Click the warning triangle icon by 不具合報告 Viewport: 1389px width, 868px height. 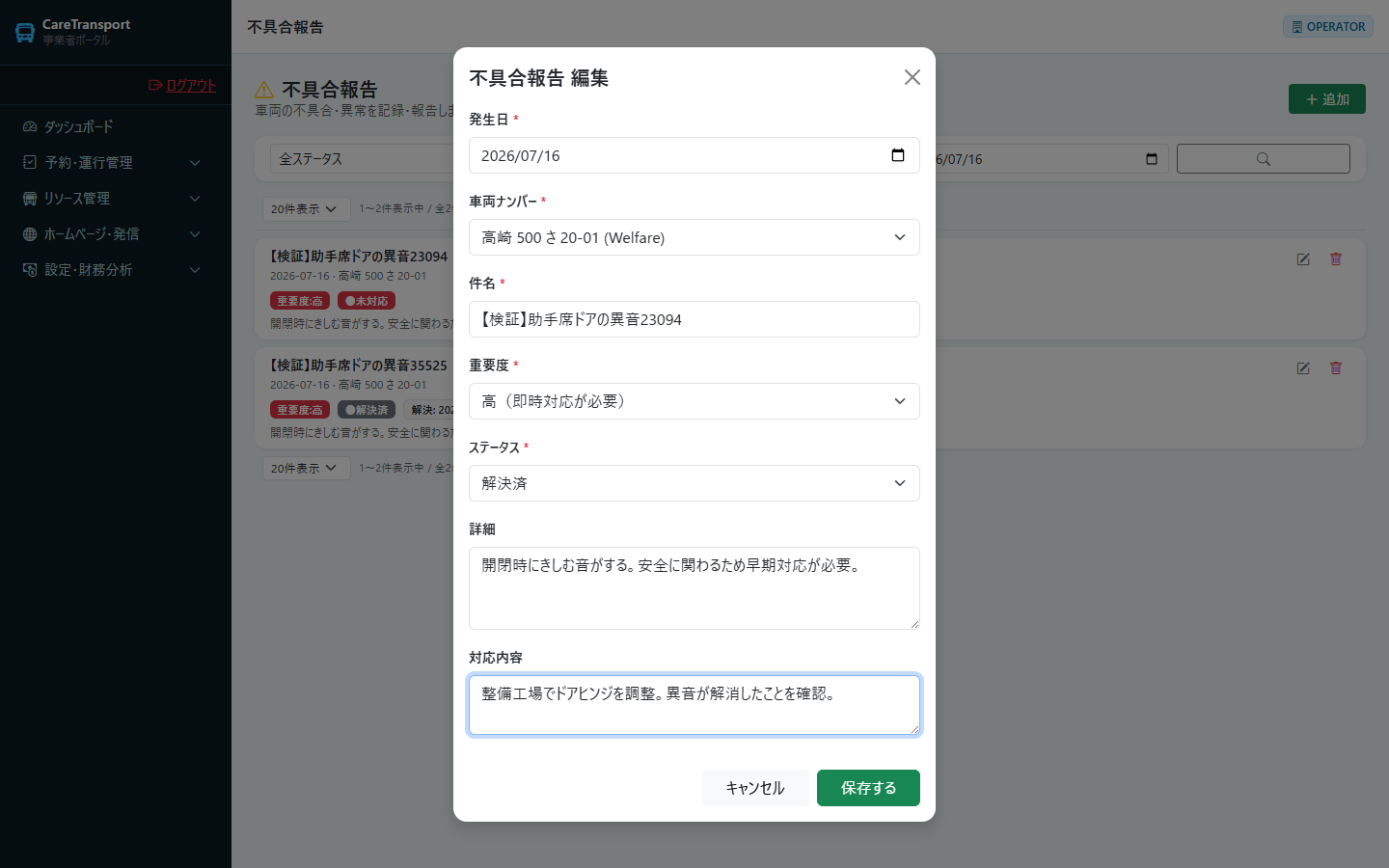coord(264,90)
